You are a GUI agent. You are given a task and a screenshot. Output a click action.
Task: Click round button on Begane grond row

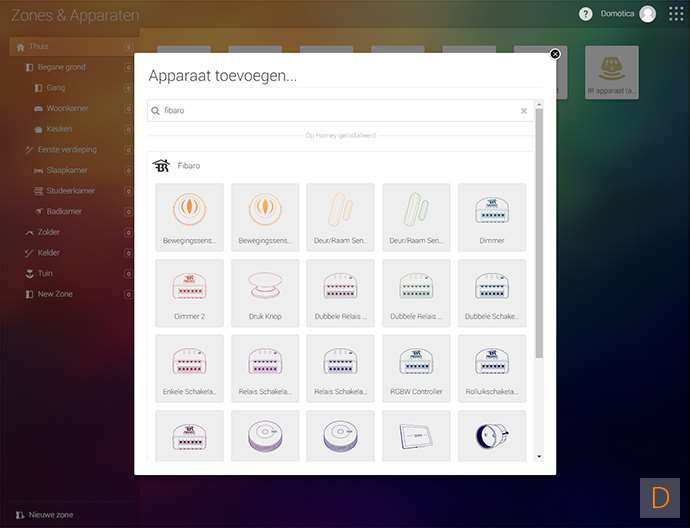(128, 67)
